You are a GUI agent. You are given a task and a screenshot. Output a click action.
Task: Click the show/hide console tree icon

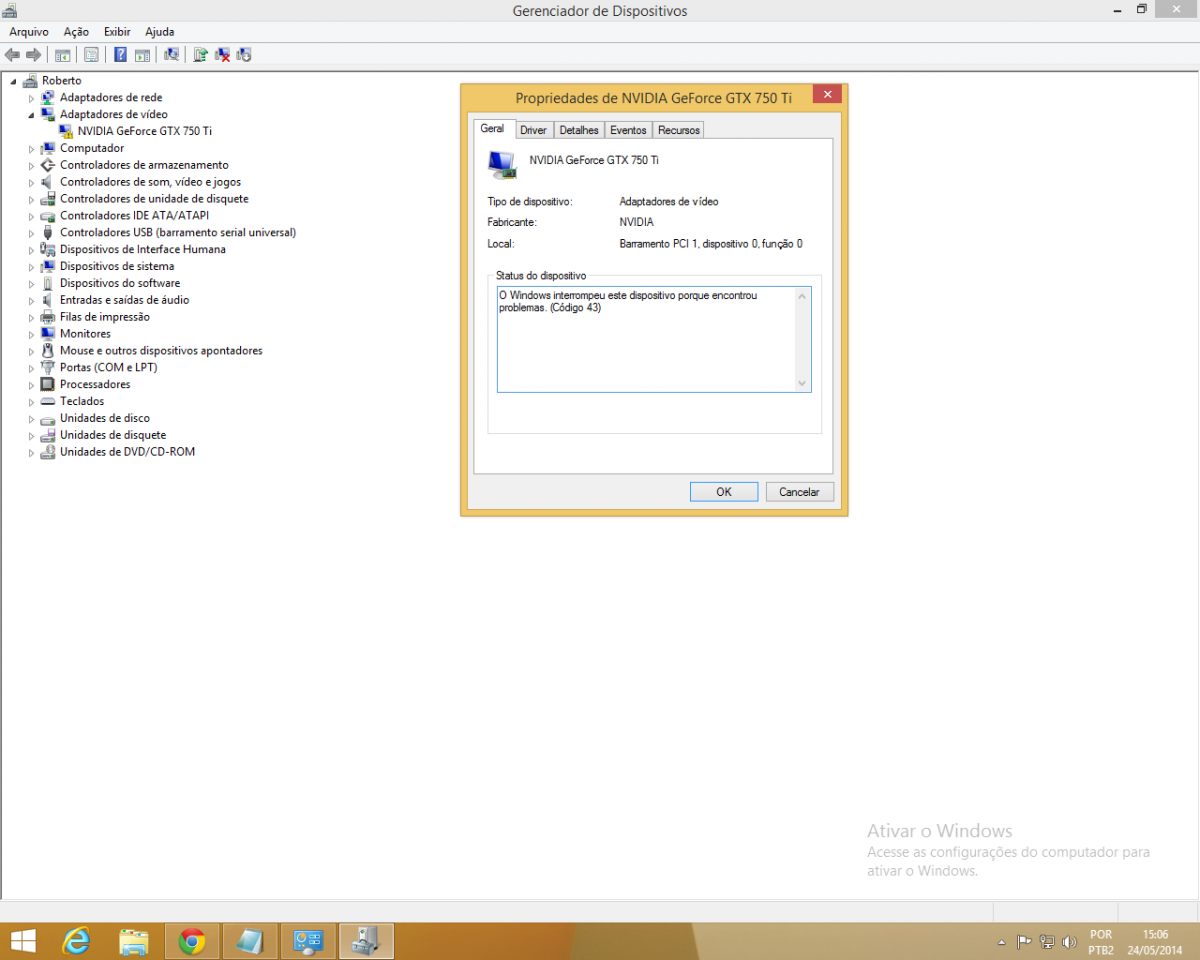point(62,55)
